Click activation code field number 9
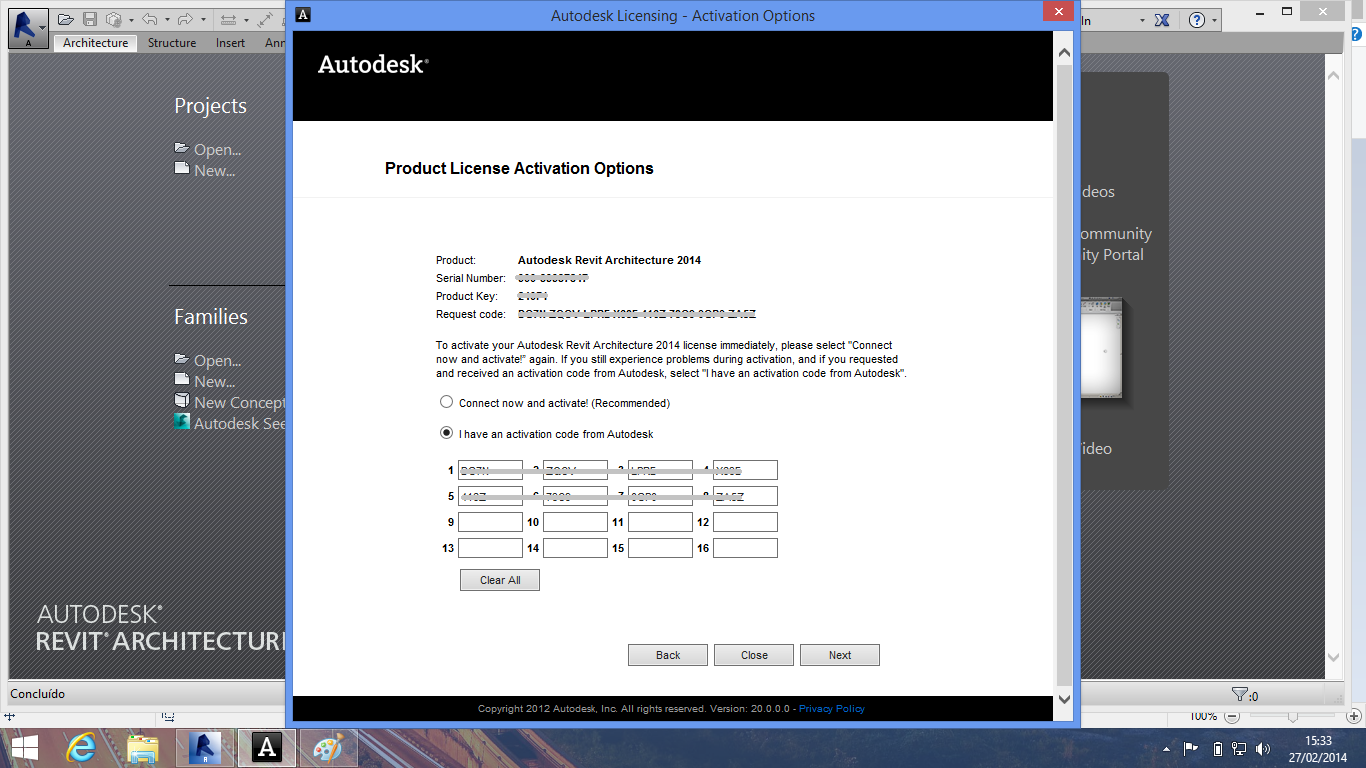The height and width of the screenshot is (768, 1366). [490, 521]
